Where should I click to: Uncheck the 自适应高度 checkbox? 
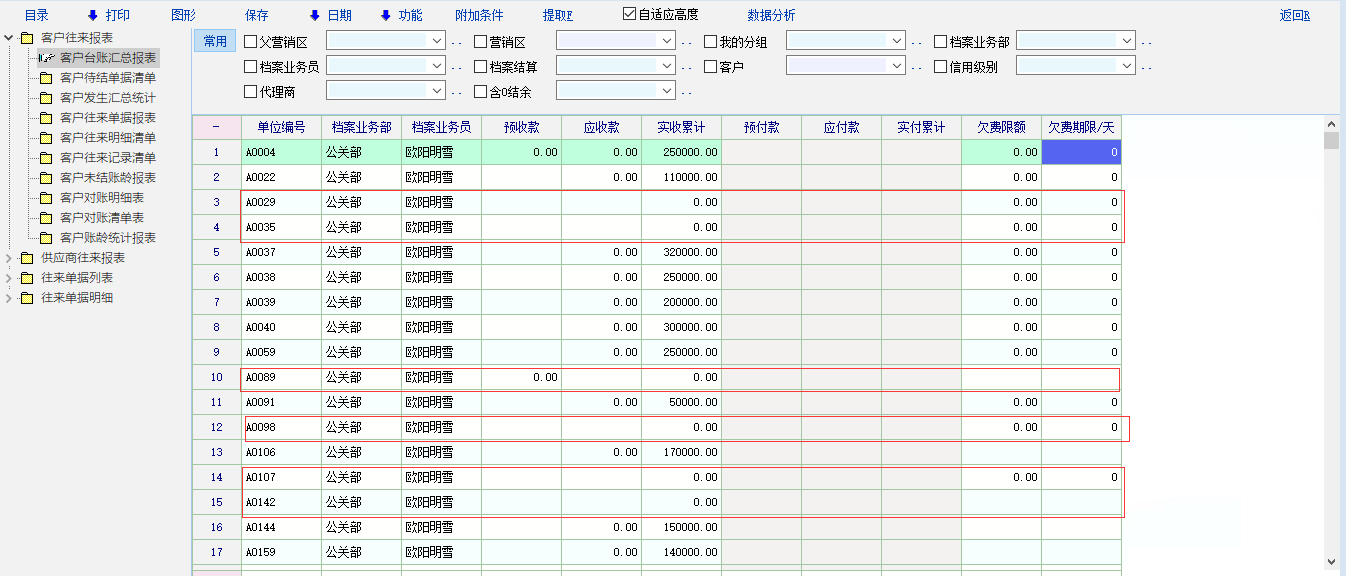click(x=629, y=14)
